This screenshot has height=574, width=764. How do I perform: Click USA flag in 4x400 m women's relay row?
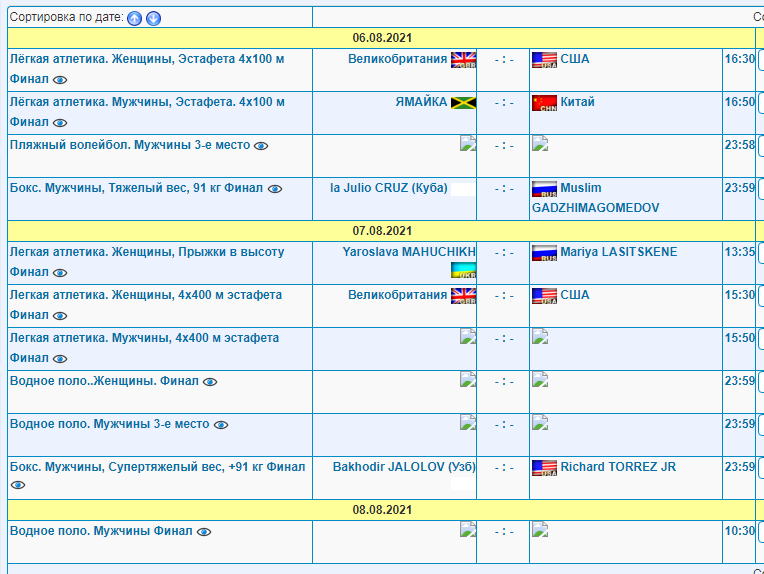(x=544, y=296)
